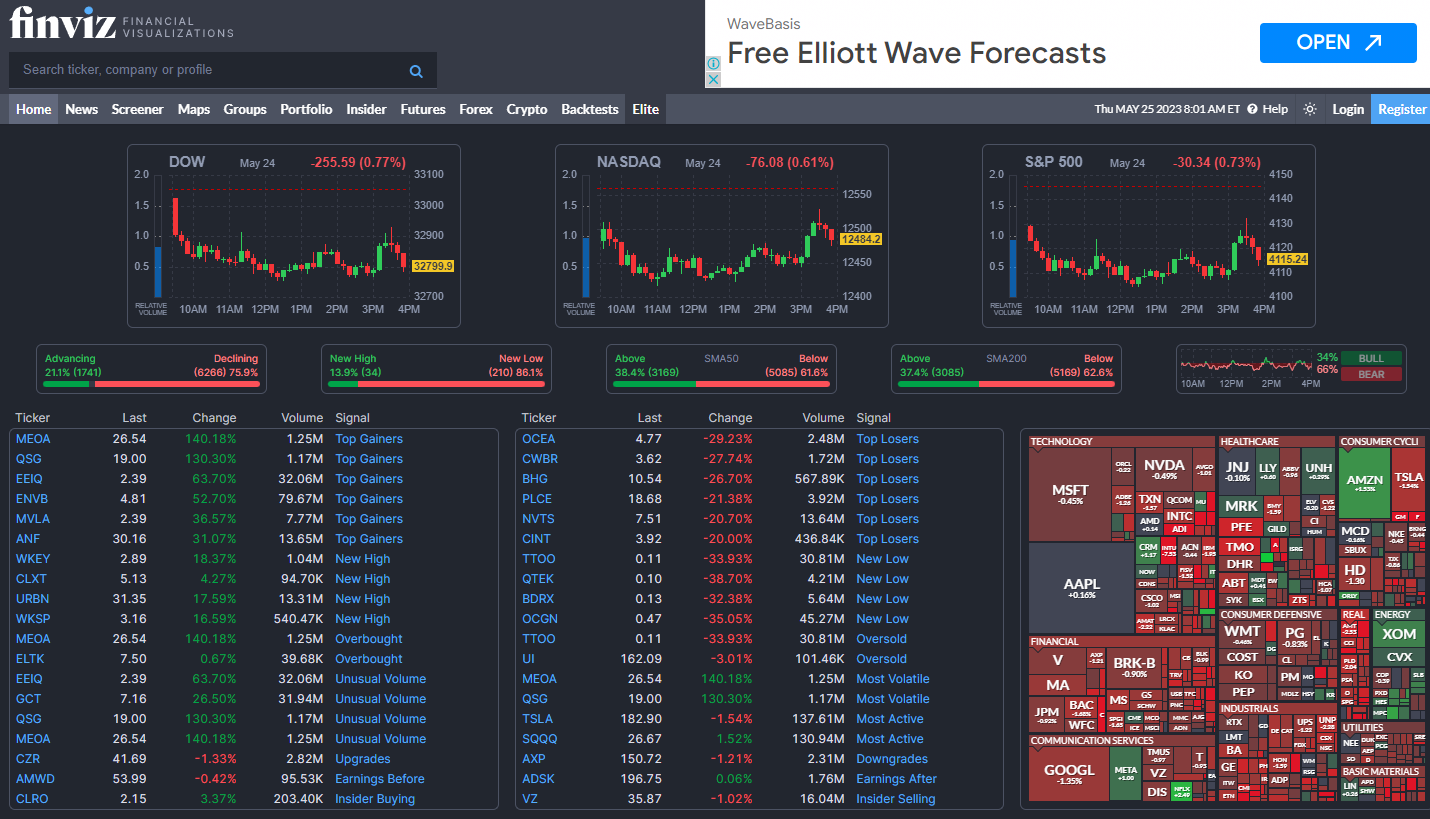Click the Earnings Before signal link

point(380,779)
